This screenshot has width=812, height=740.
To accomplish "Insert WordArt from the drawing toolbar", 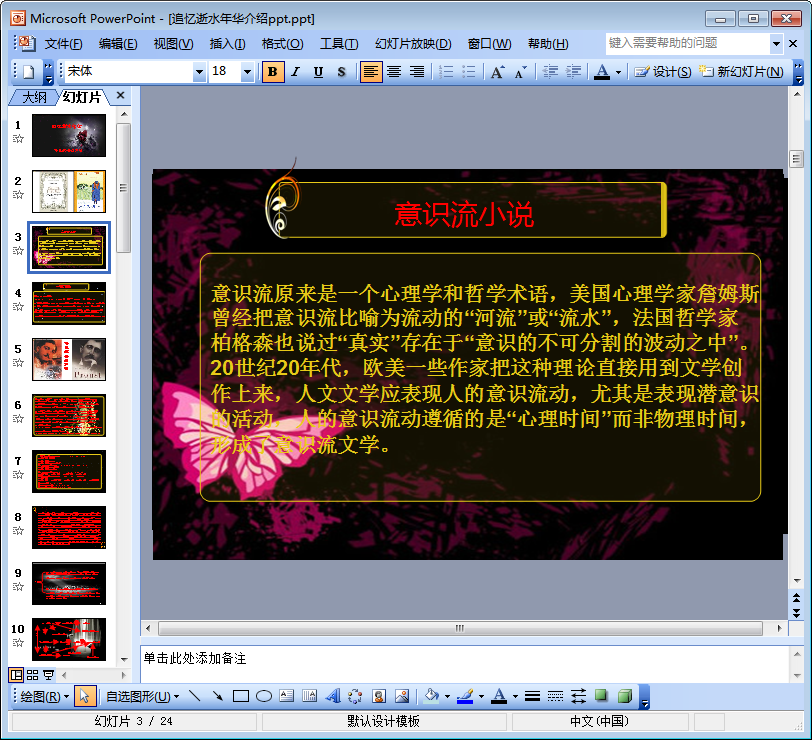I will click(x=332, y=696).
